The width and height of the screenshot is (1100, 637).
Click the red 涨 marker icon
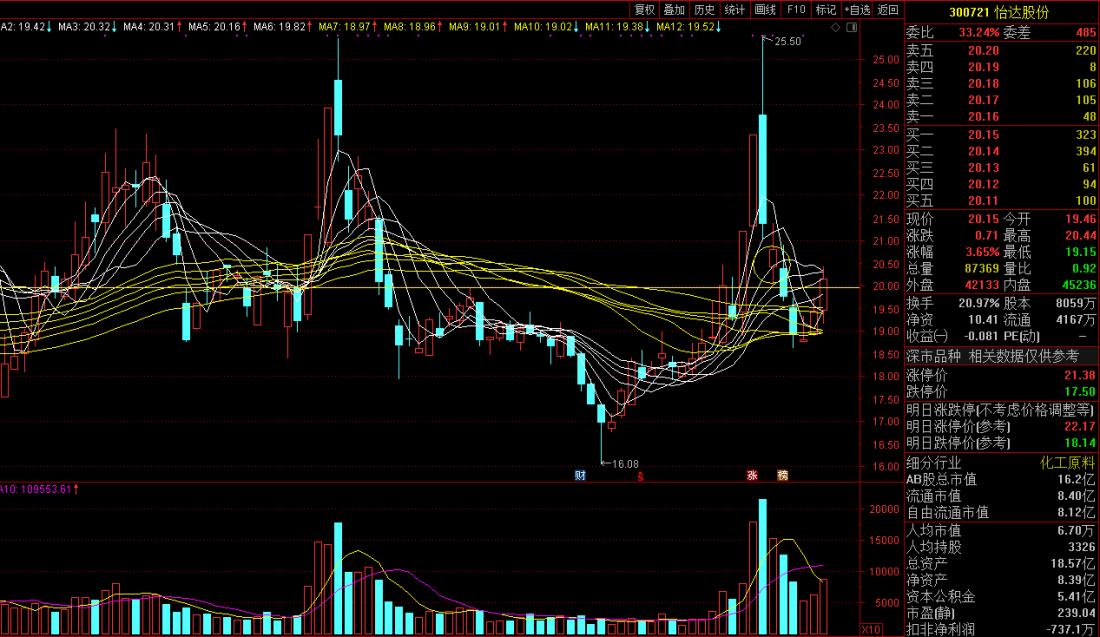pos(752,475)
